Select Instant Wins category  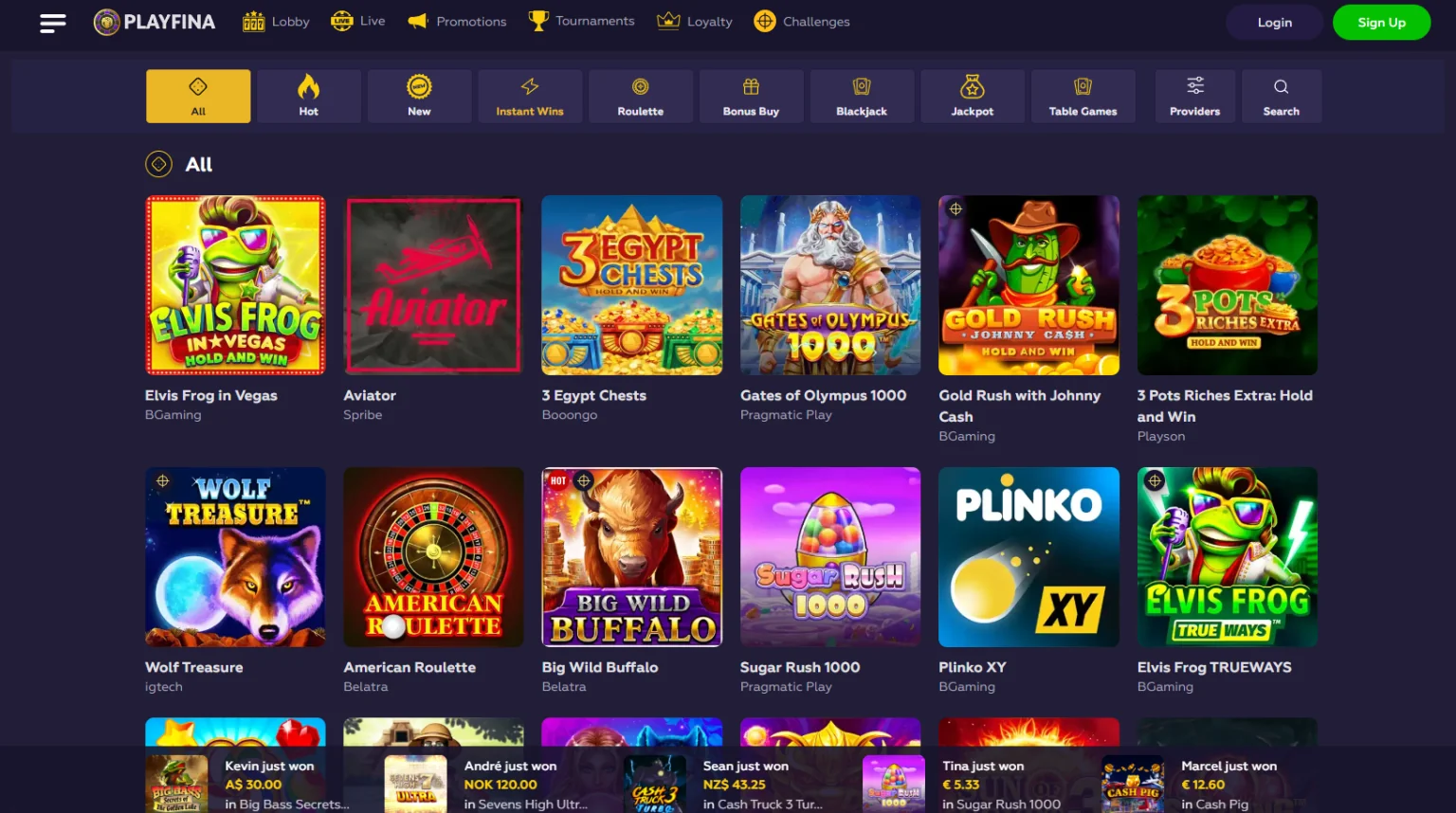click(530, 96)
